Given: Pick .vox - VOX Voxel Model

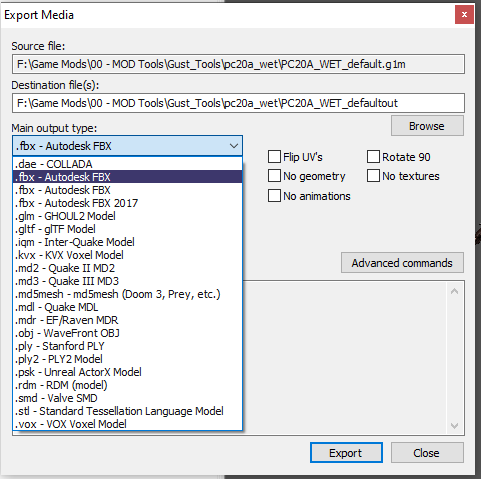Looking at the screenshot, I should (x=127, y=424).
